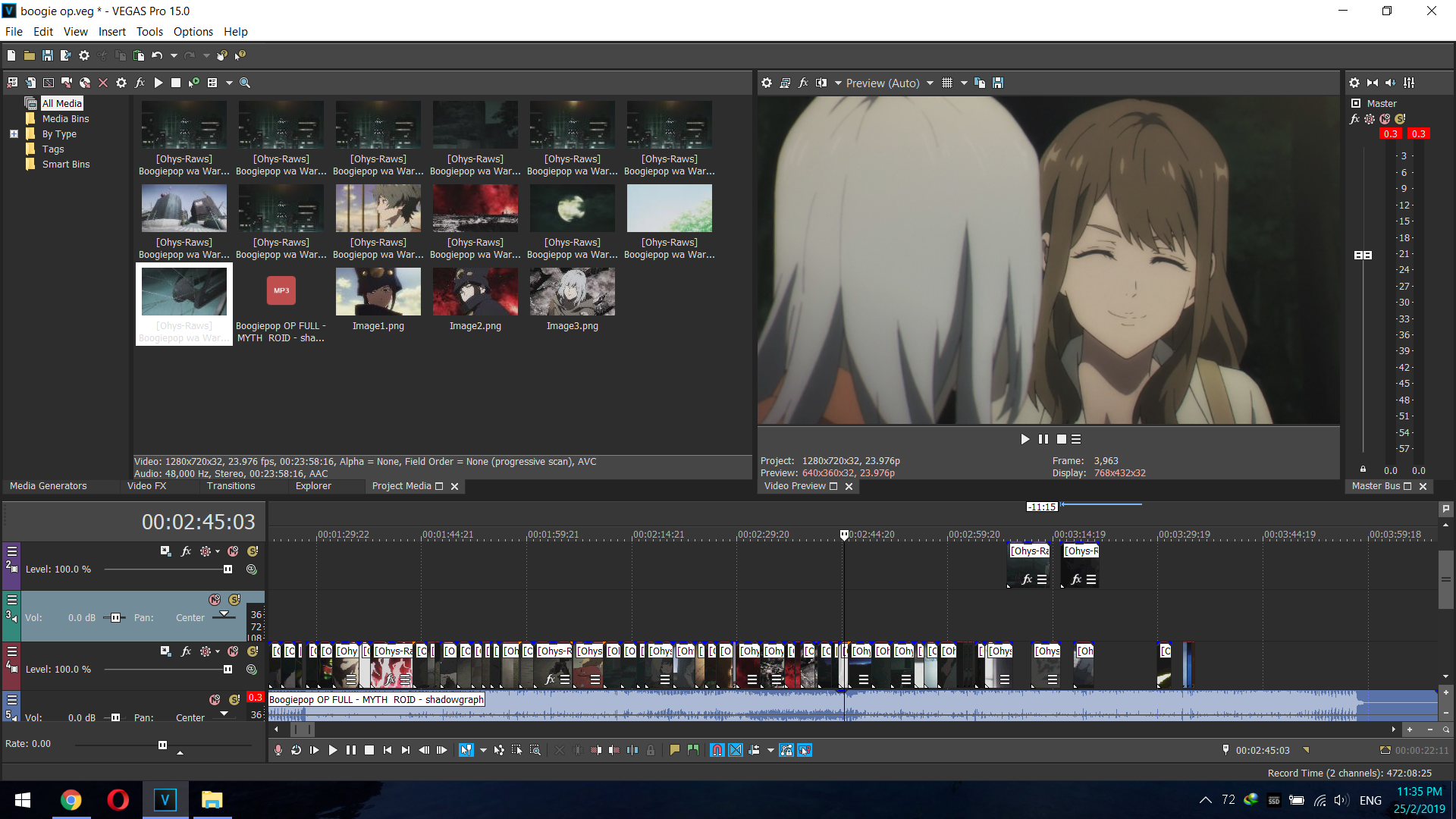This screenshot has height=819, width=1456.
Task: Open the Views dropdown in Project Media toolbar
Action: [x=229, y=83]
